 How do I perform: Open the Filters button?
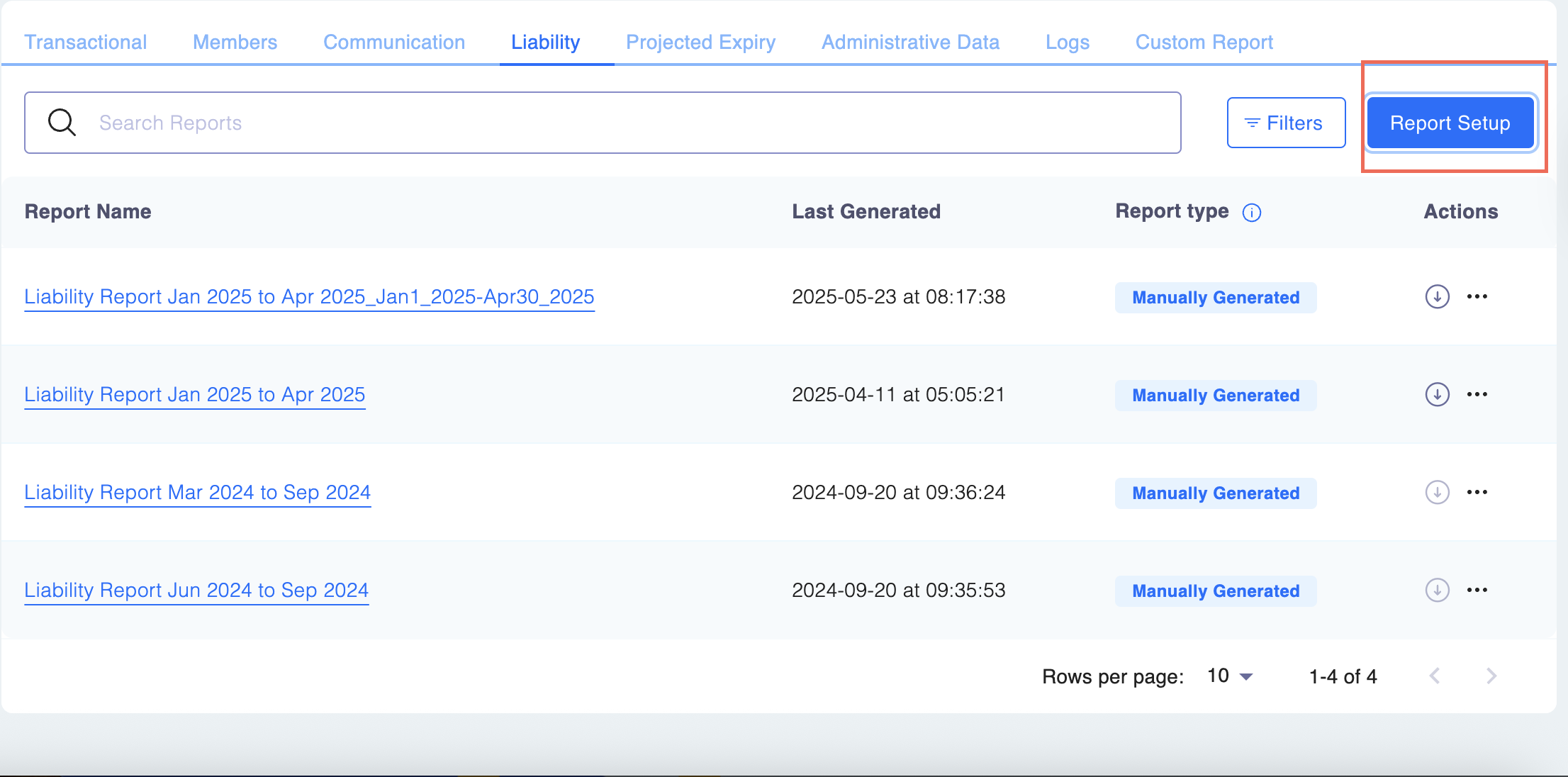(x=1286, y=123)
